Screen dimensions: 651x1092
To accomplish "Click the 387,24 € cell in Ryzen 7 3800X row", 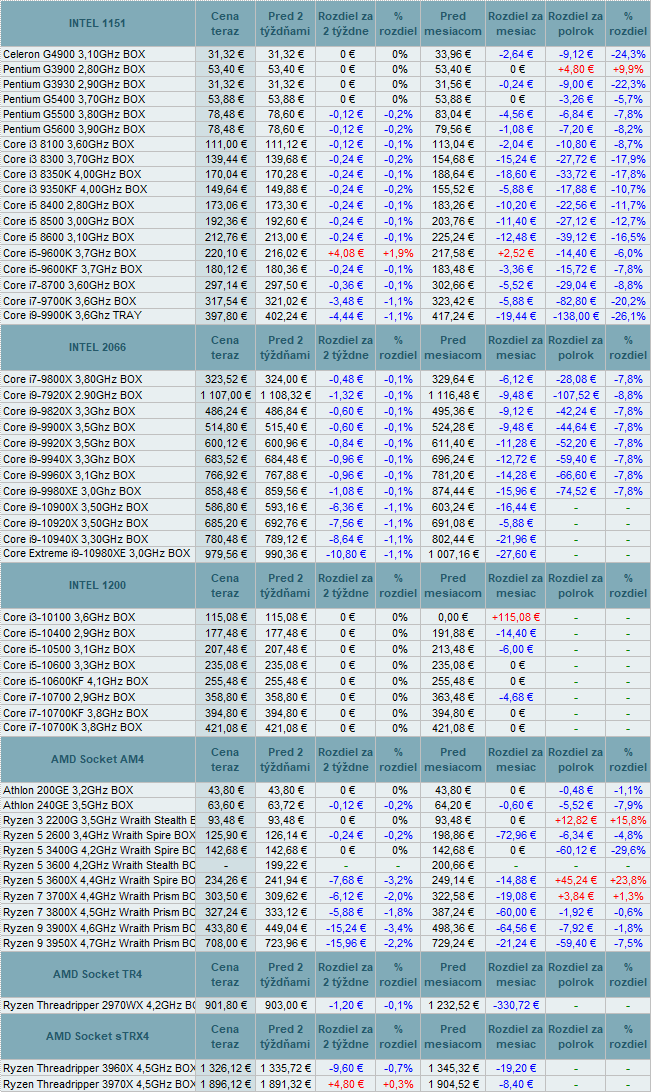I will (453, 913).
